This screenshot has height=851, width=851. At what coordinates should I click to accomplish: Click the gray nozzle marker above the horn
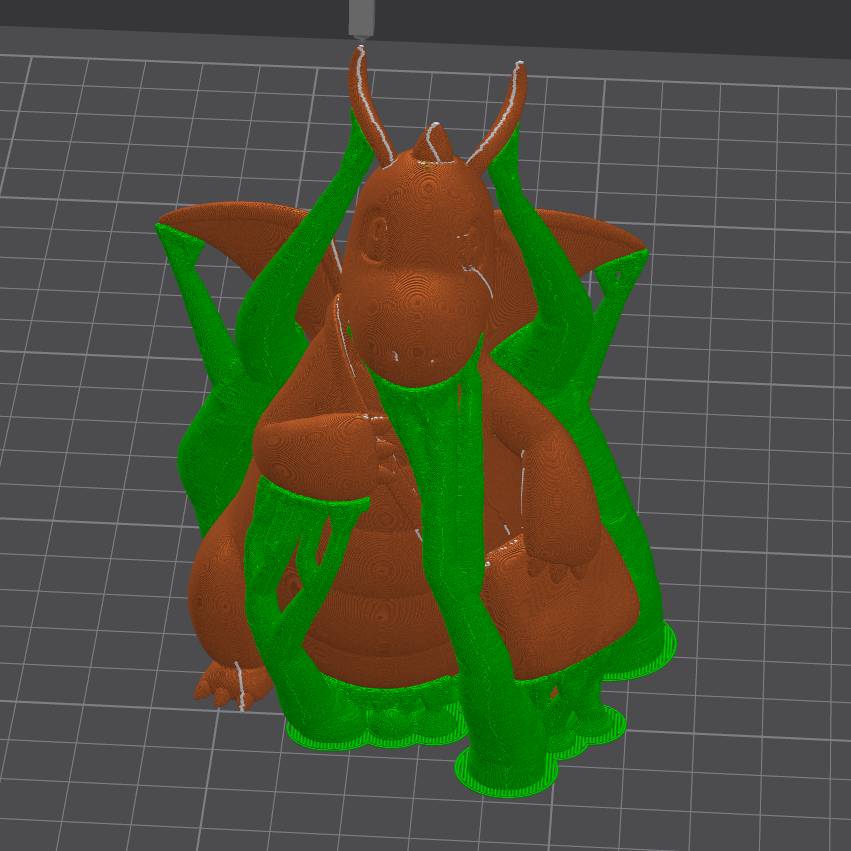pyautogui.click(x=362, y=18)
